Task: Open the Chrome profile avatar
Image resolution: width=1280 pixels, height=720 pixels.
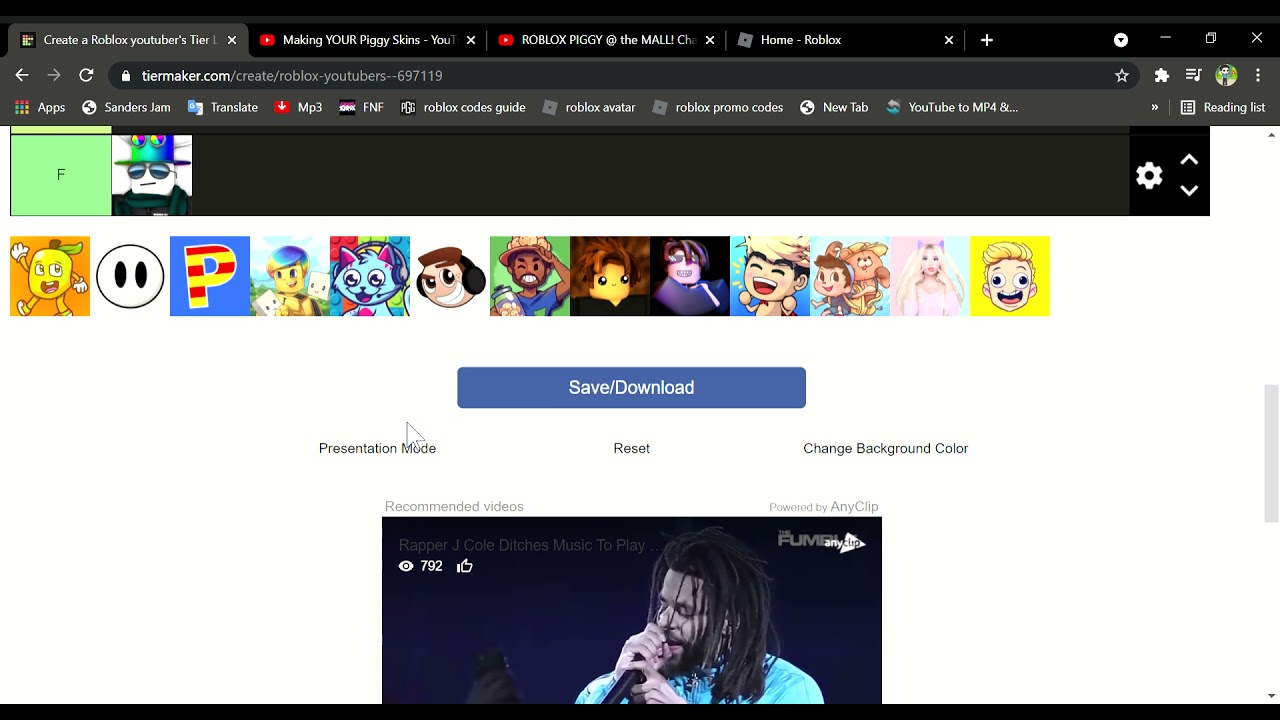Action: [x=1226, y=75]
